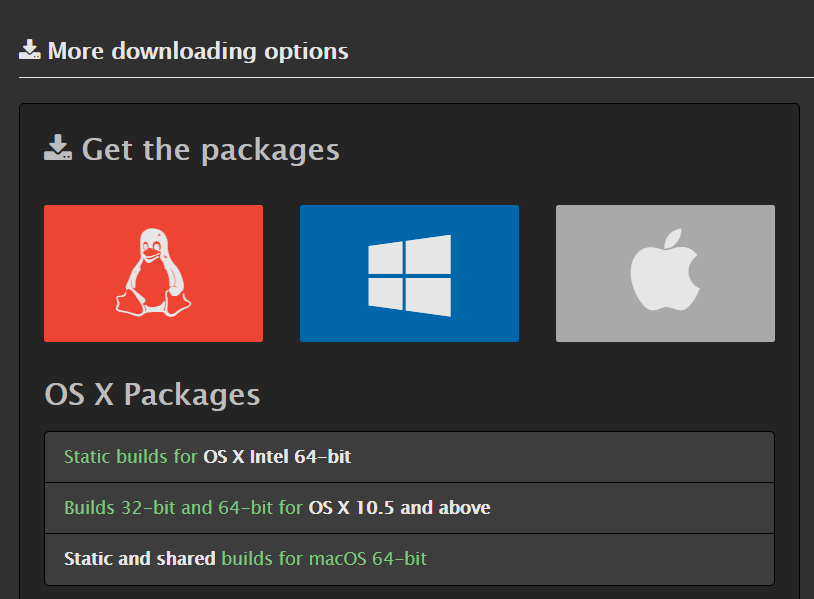Click bold text OS X Intel 64-bit

277,457
